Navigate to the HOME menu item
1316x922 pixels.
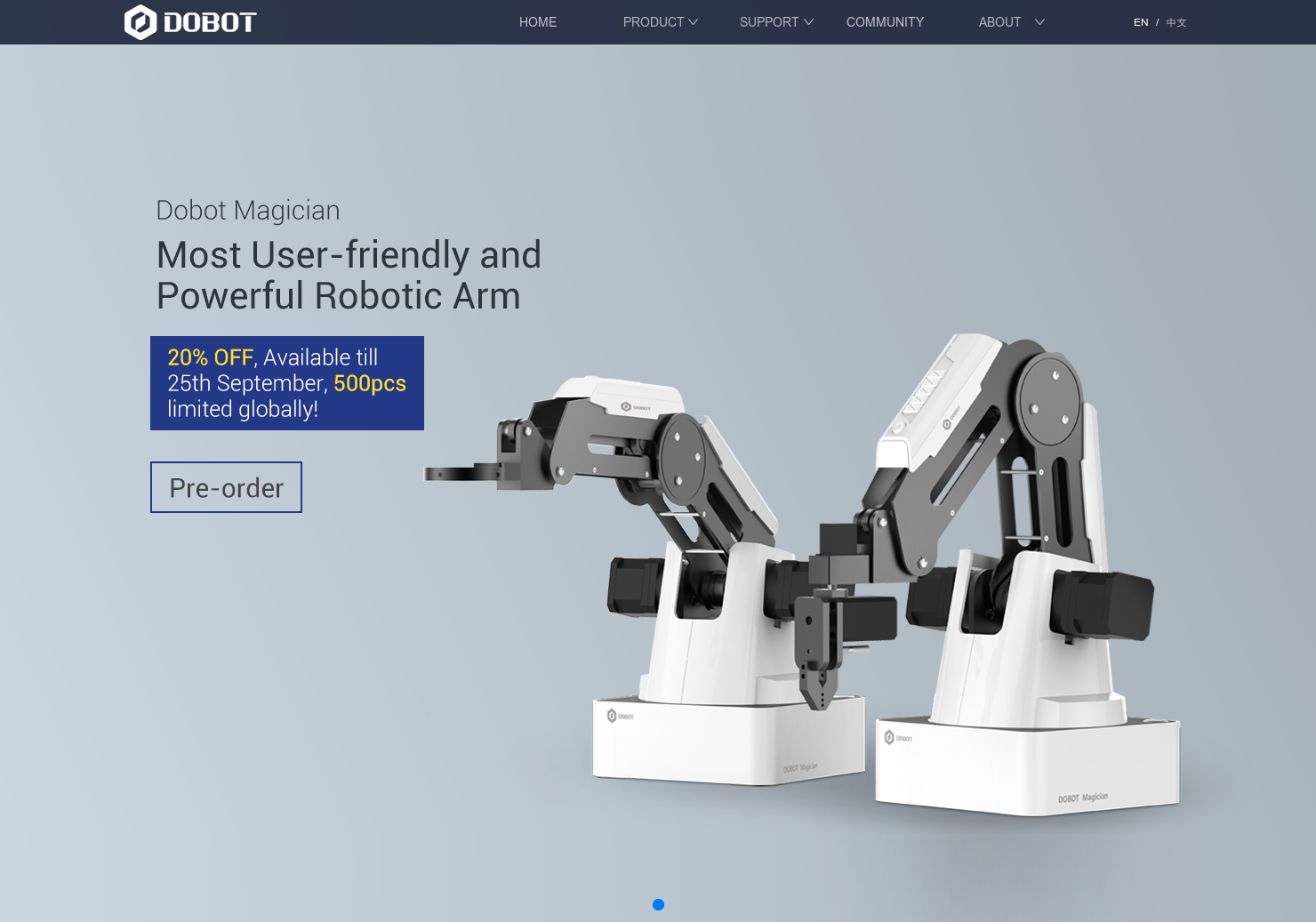[x=537, y=22]
